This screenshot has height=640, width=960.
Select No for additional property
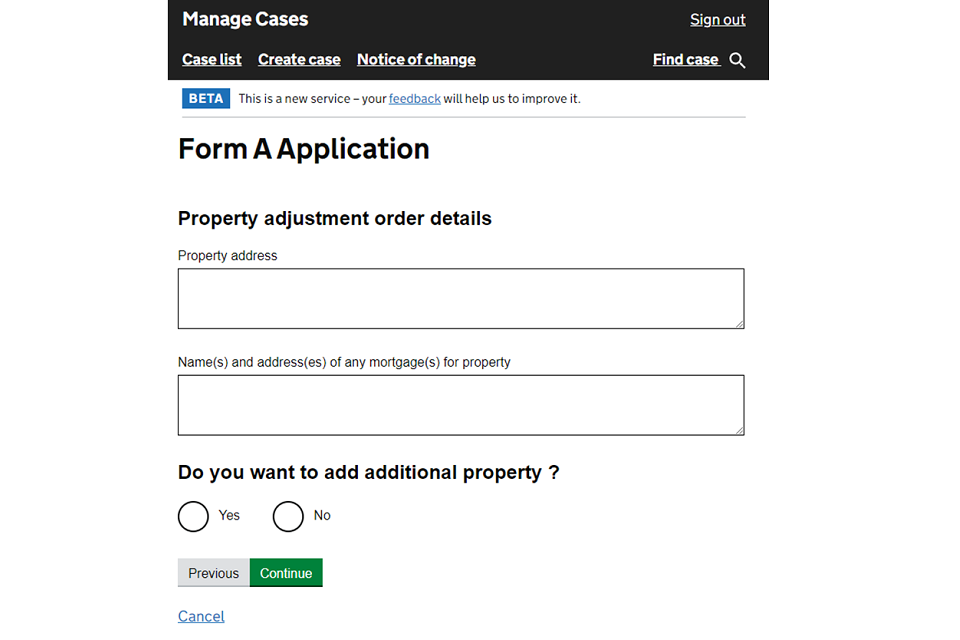288,516
